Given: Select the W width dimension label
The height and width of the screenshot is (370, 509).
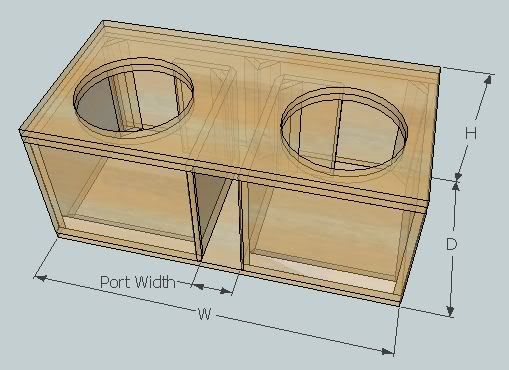Looking at the screenshot, I should (x=204, y=314).
